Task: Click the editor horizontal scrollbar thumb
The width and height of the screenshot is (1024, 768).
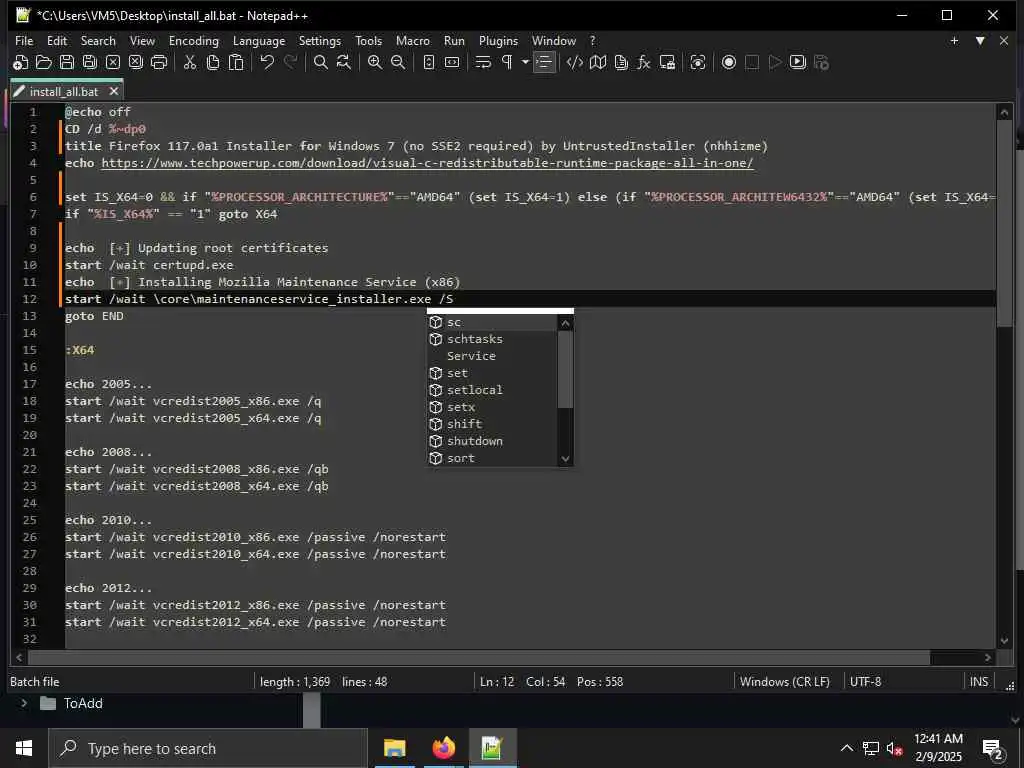Action: coord(478,658)
